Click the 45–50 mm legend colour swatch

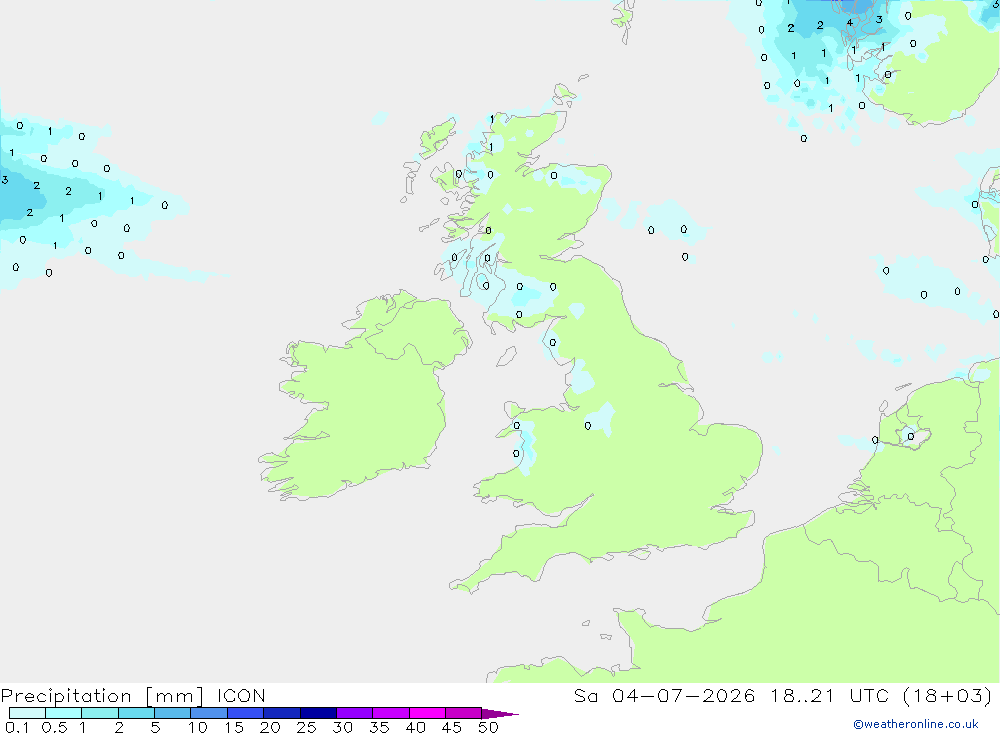tap(463, 713)
